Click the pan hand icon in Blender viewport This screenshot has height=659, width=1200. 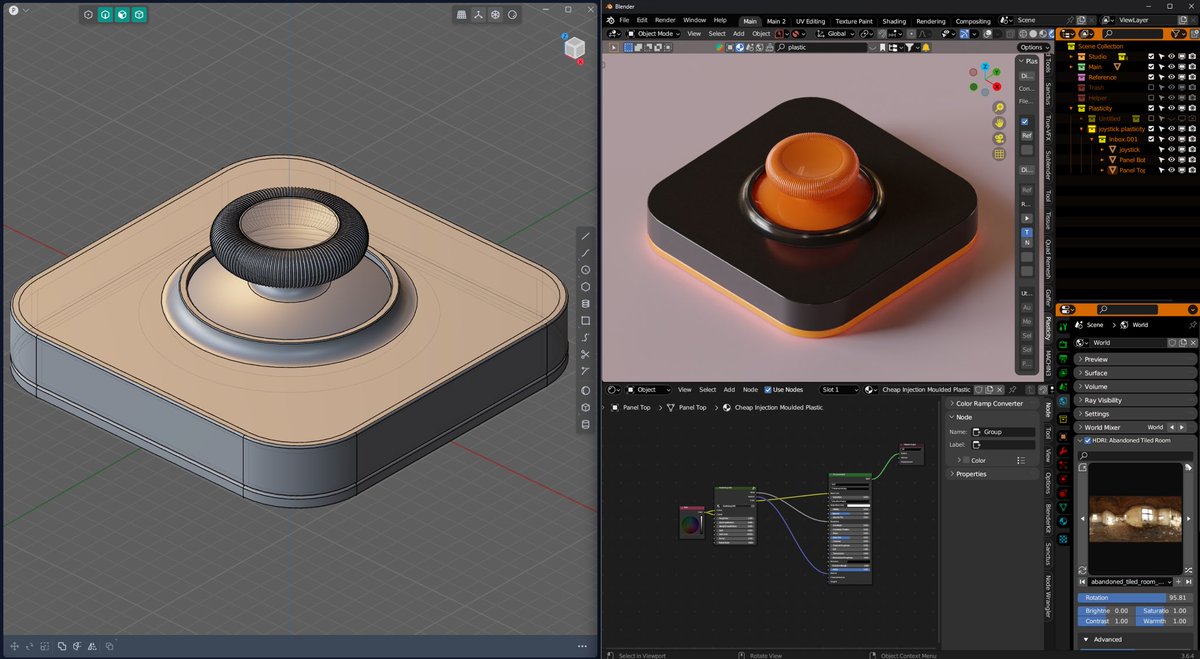(999, 122)
